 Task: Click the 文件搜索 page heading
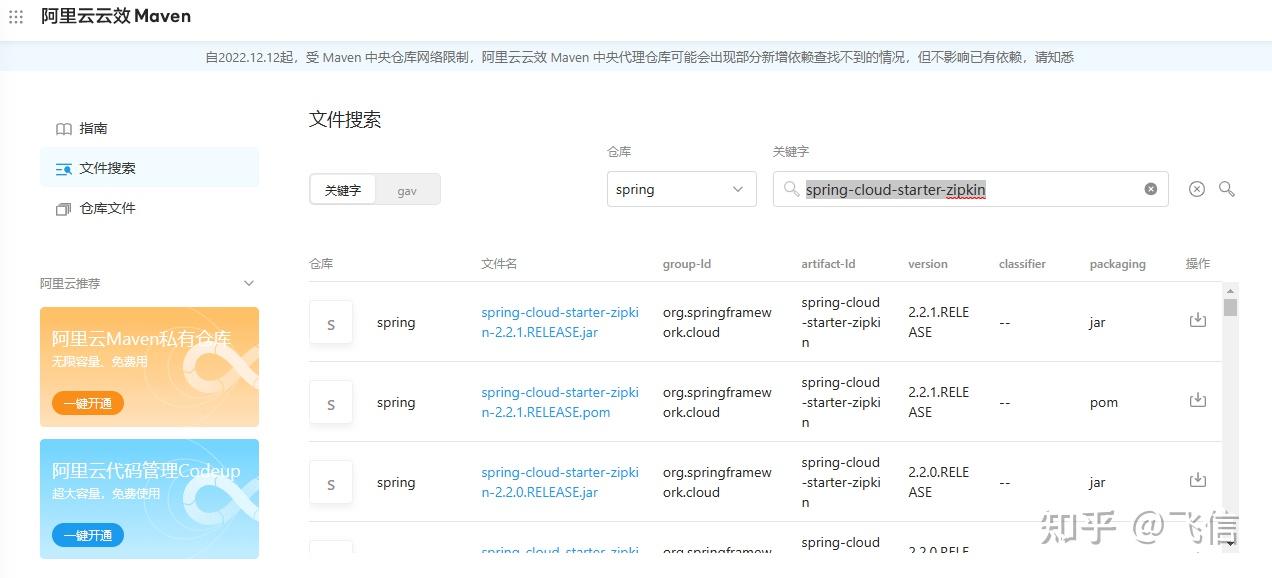(x=345, y=120)
